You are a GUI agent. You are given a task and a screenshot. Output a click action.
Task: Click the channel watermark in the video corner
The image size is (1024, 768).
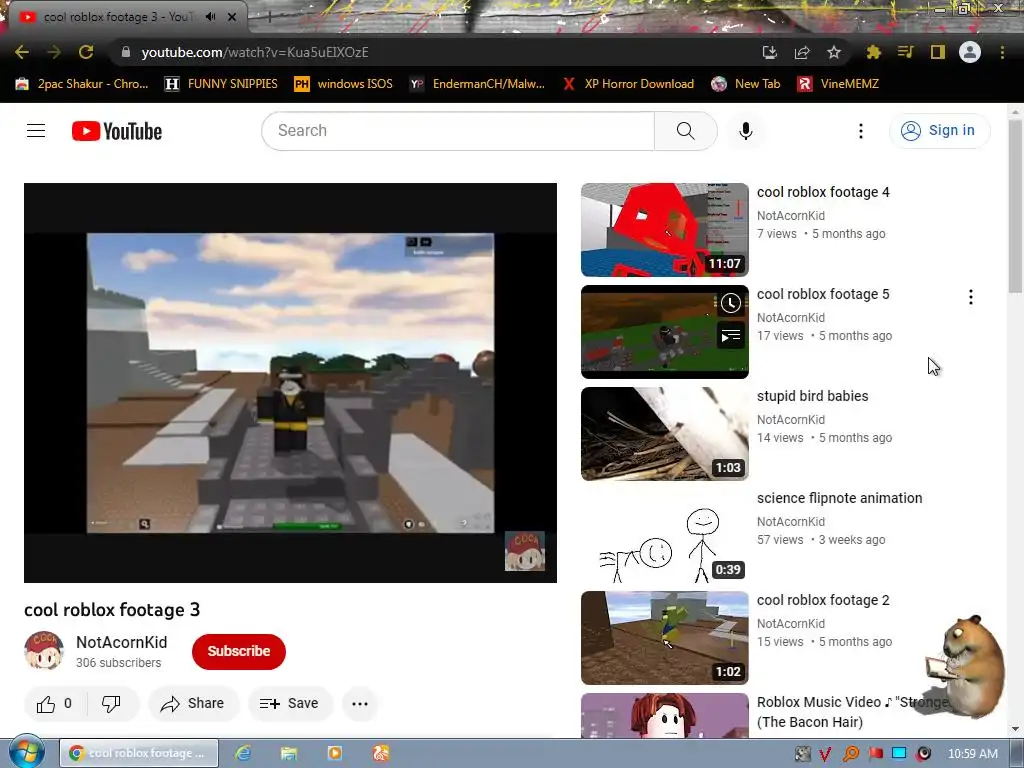coord(524,551)
